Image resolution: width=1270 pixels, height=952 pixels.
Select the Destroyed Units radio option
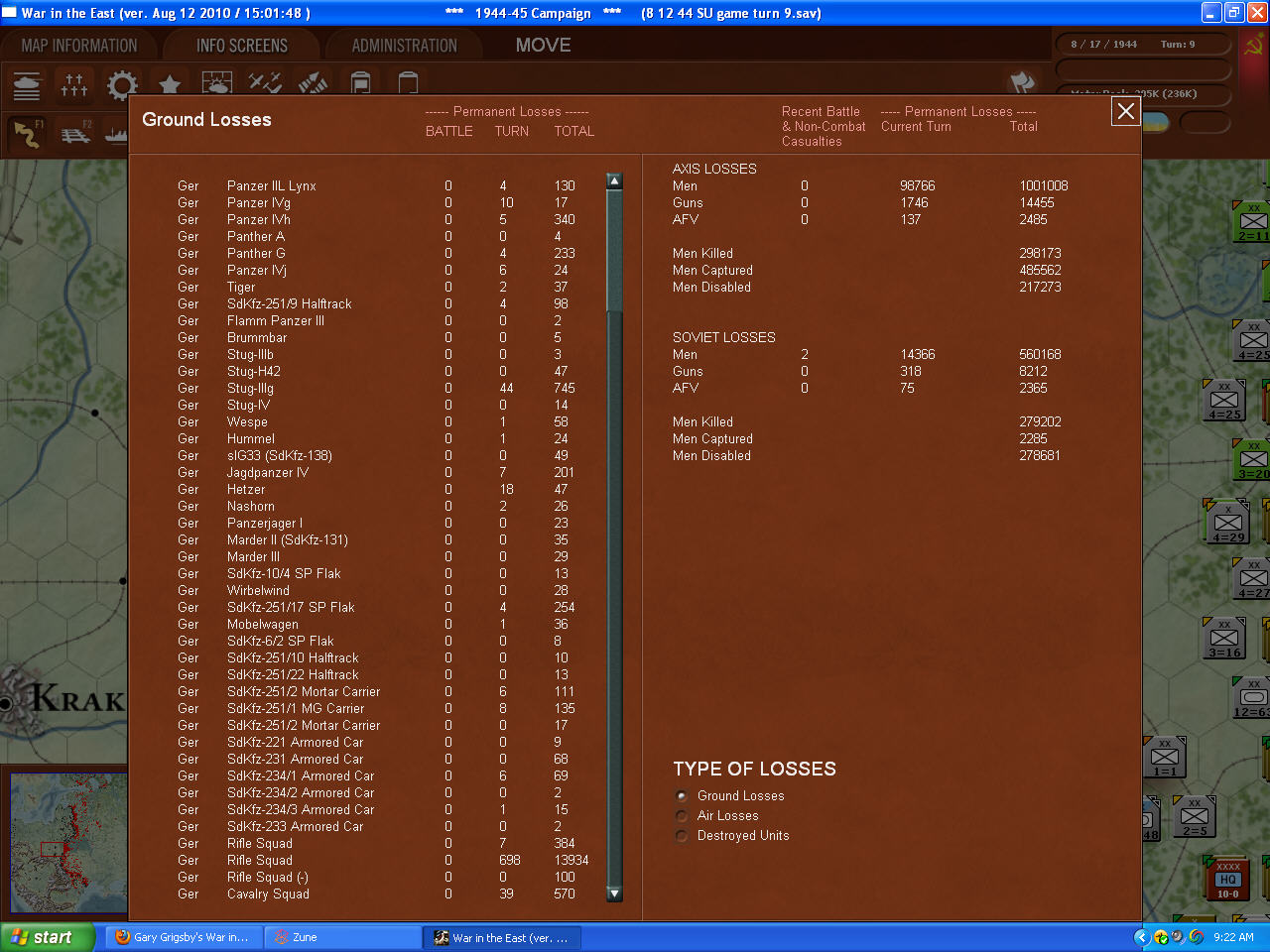click(682, 836)
